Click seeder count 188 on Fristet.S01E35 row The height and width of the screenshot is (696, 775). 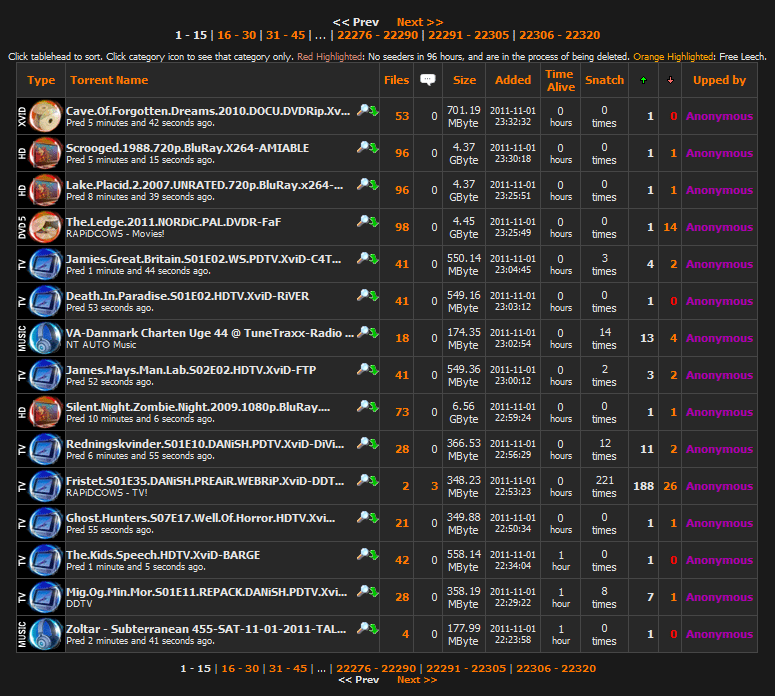(x=644, y=486)
